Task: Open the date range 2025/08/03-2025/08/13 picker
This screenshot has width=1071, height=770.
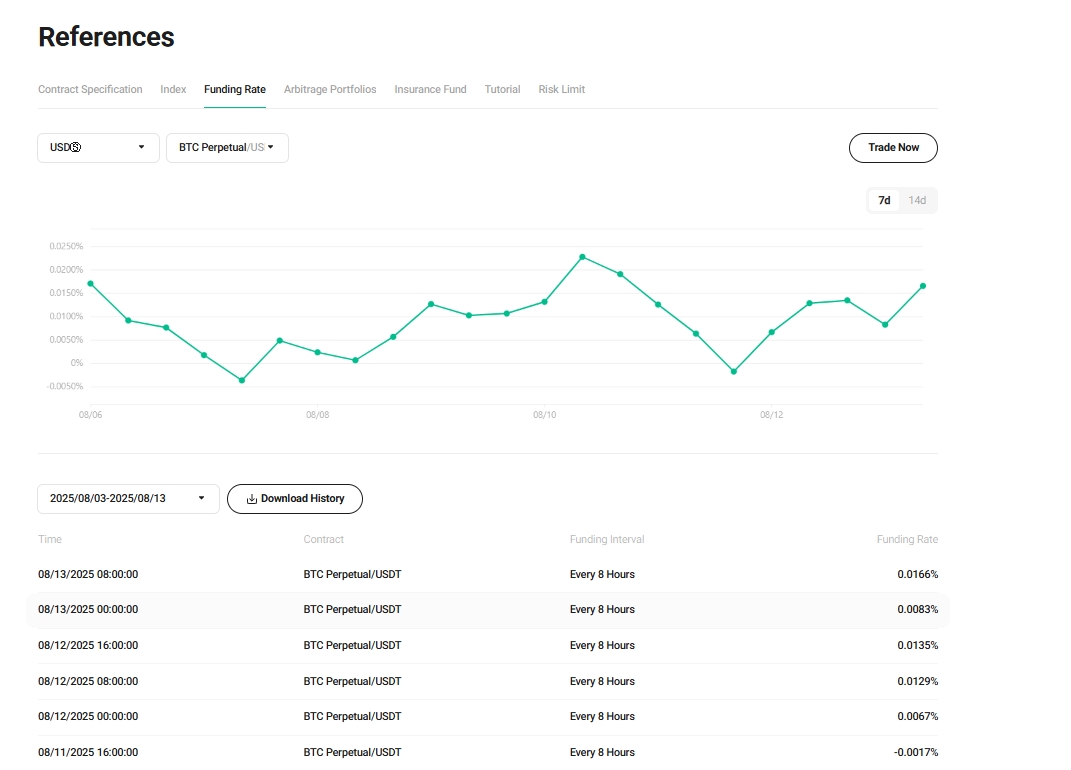Action: click(x=128, y=499)
